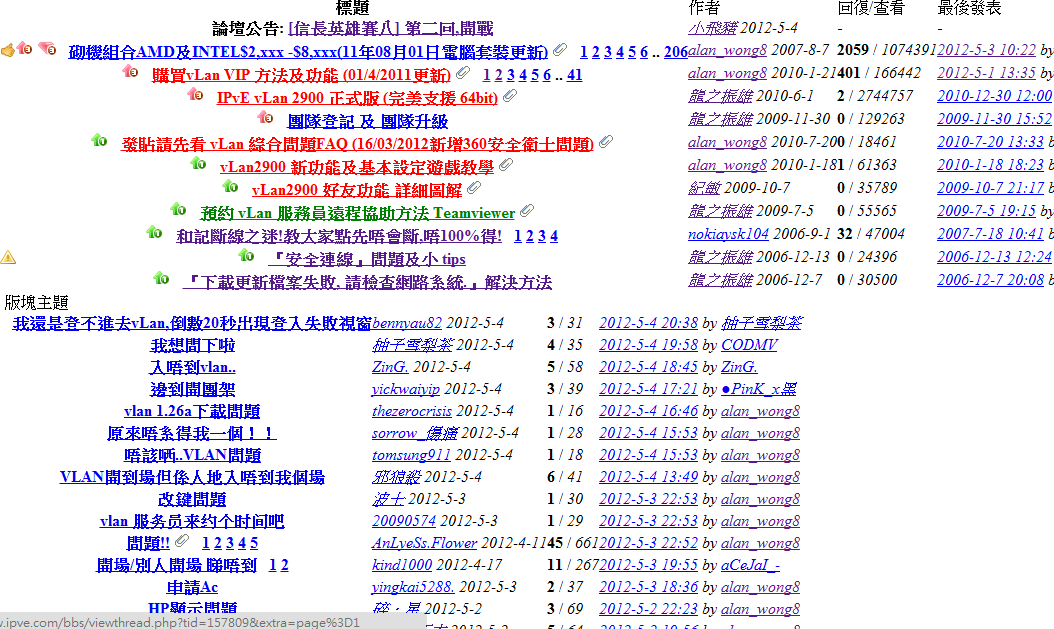Open thread HP顯示問題
Viewport: 1054px width, 629px height.
[x=192, y=609]
